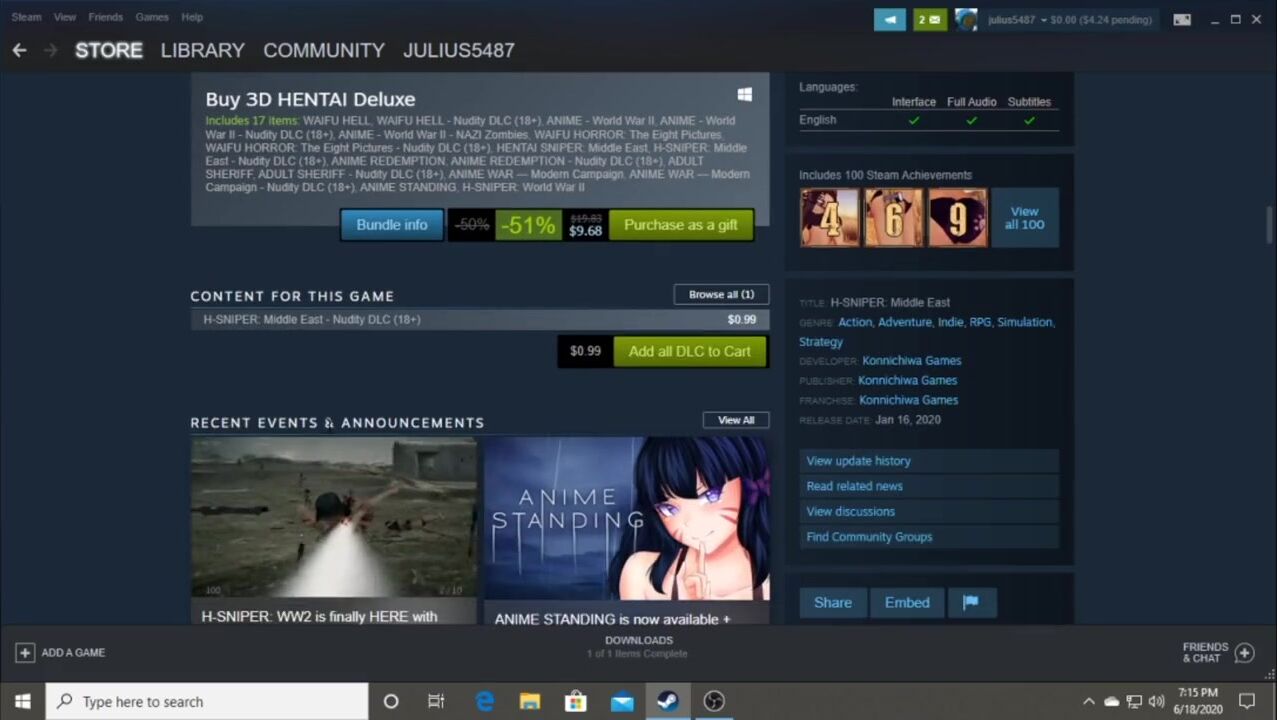Click the Bundle info button
The width and height of the screenshot is (1277, 720).
(391, 225)
